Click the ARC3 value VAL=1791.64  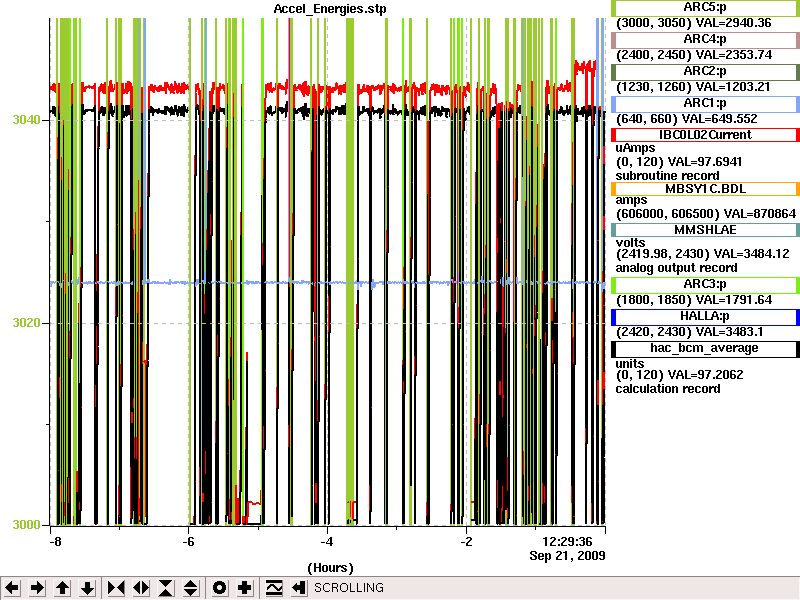734,301
